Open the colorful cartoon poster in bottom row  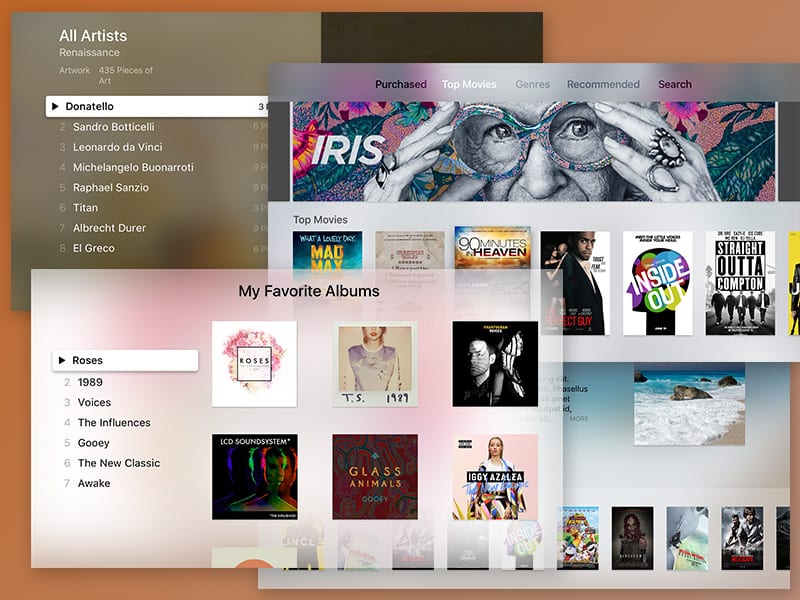pyautogui.click(x=578, y=538)
